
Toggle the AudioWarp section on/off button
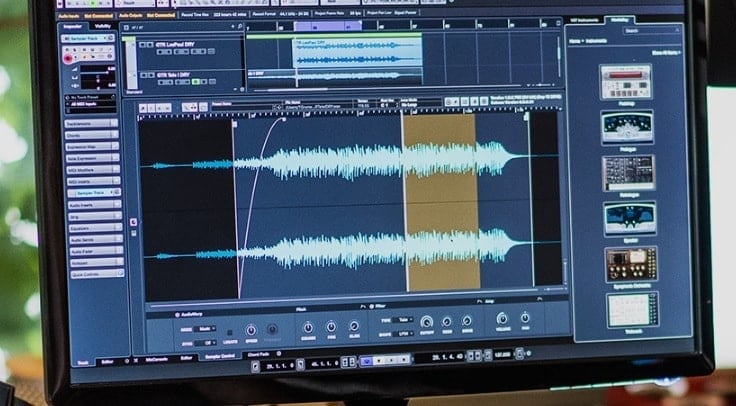[177, 314]
